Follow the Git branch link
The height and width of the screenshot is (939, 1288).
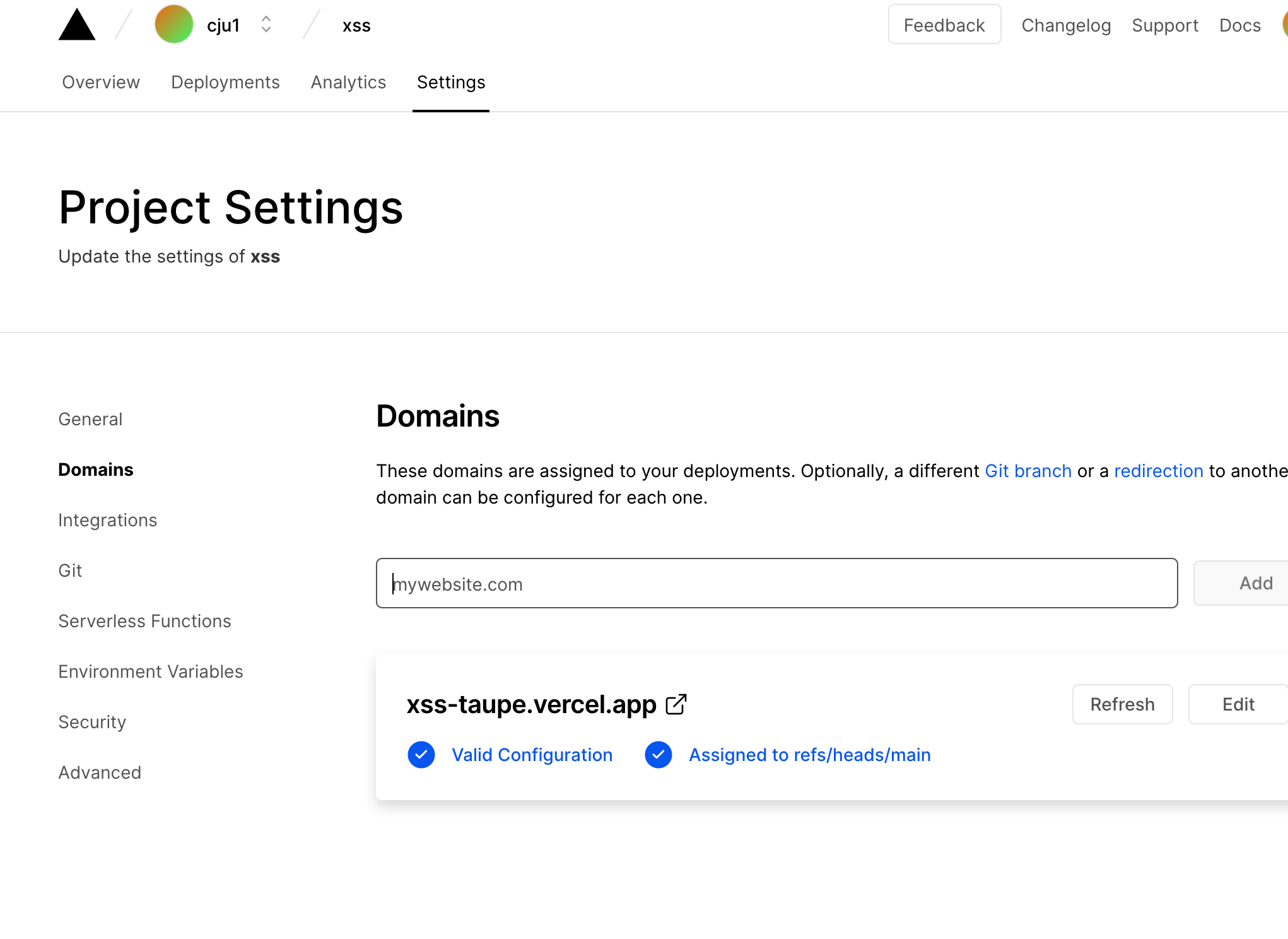[x=1028, y=471]
